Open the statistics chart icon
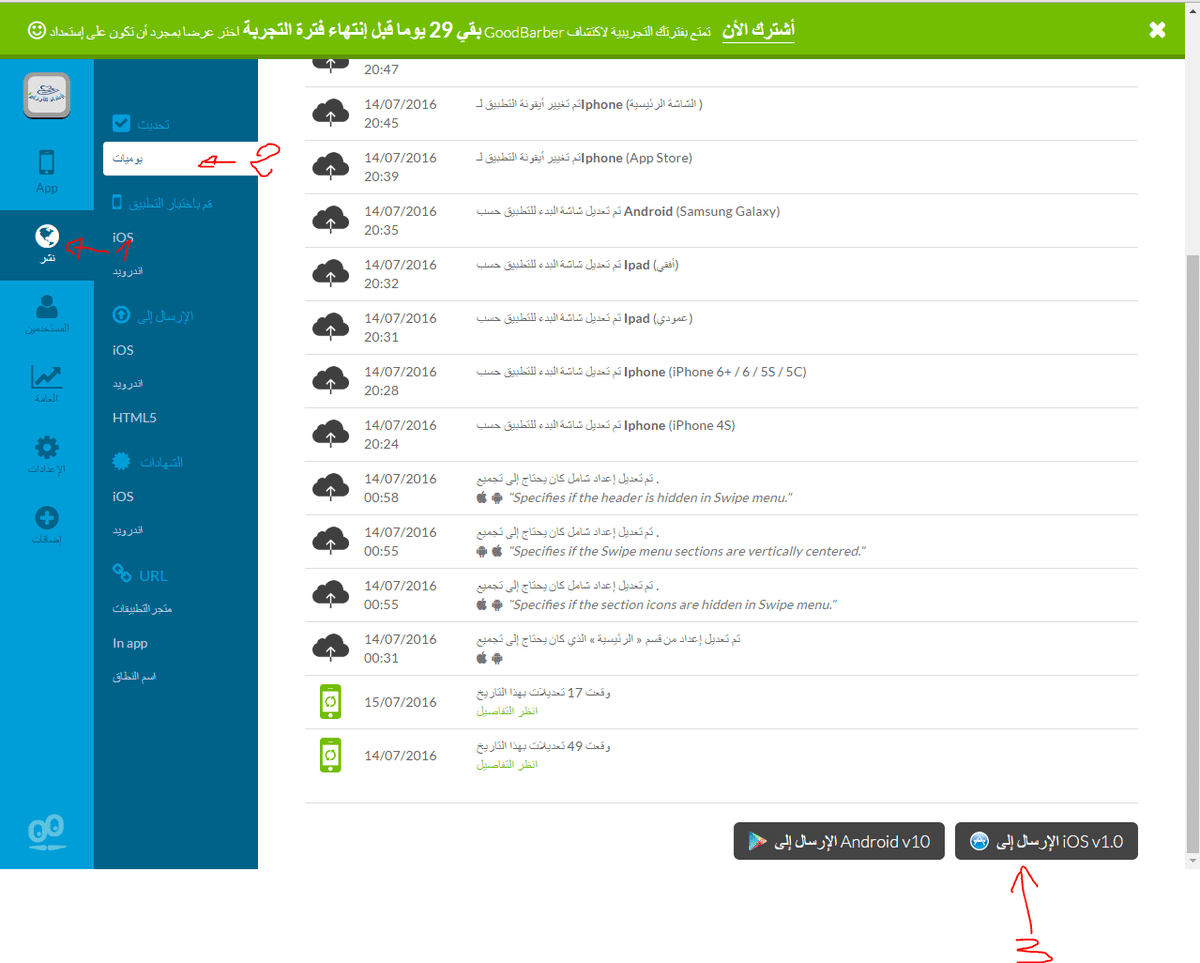Image resolution: width=1200 pixels, height=963 pixels. tap(46, 376)
